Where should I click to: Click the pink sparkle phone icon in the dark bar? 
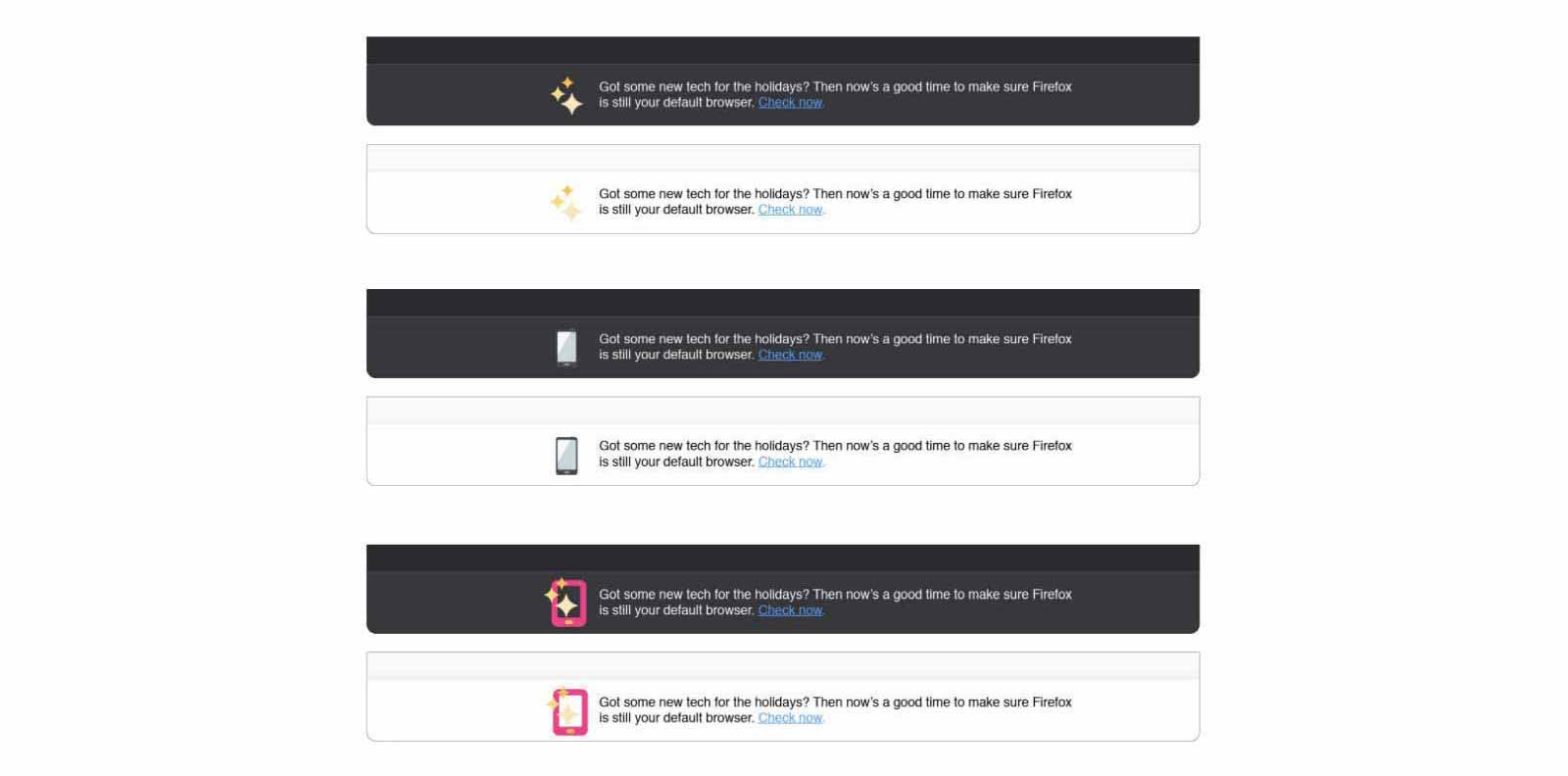[x=566, y=603]
